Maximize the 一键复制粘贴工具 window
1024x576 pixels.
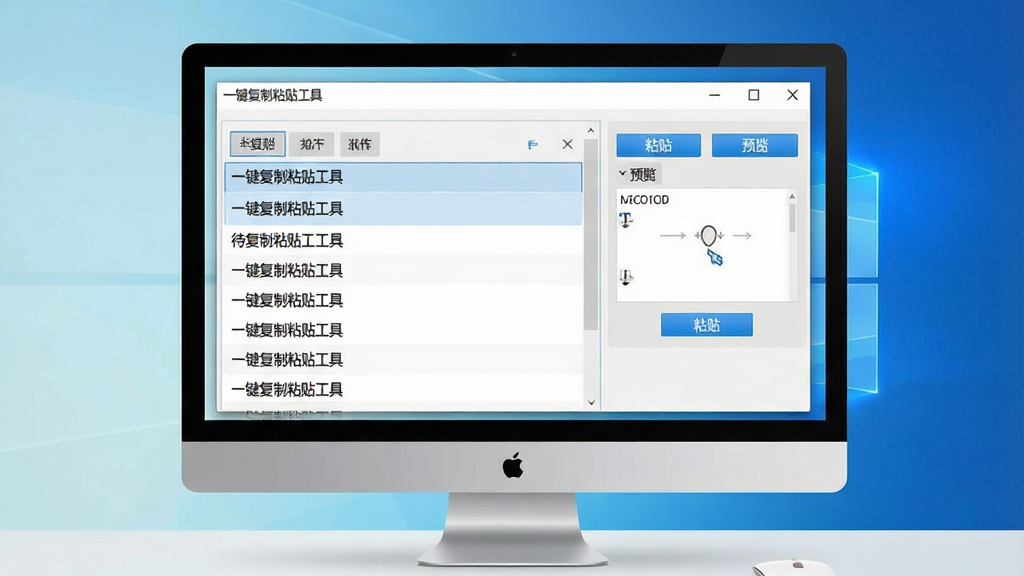[x=754, y=95]
